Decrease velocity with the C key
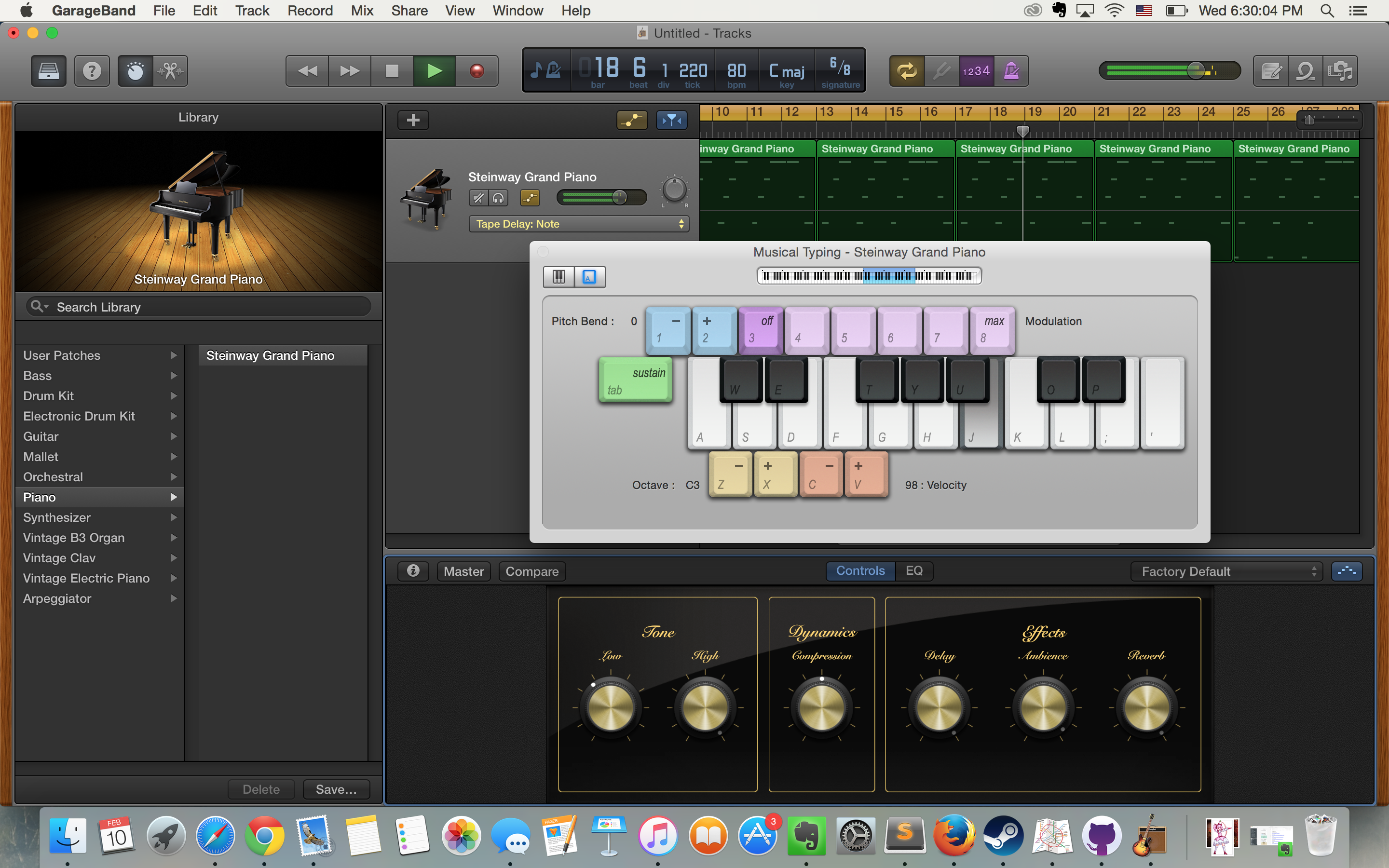1389x868 pixels. point(821,474)
